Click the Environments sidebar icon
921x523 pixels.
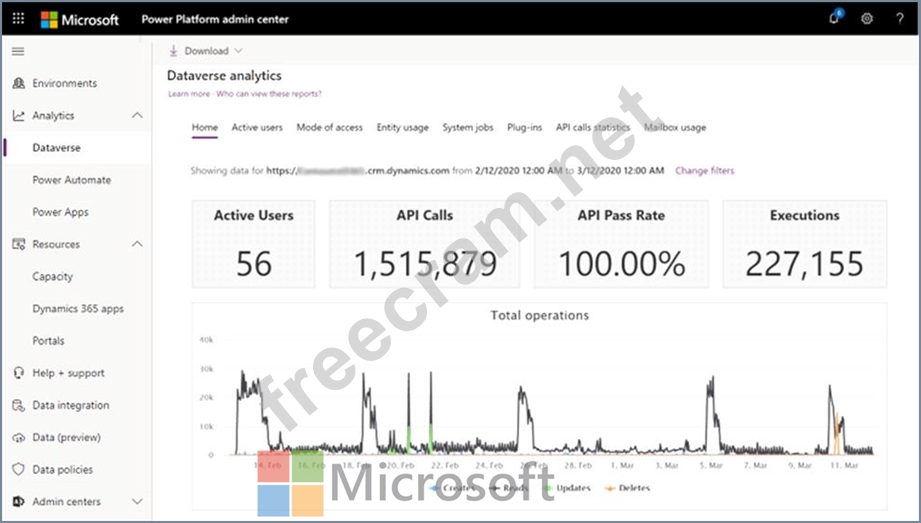18,83
